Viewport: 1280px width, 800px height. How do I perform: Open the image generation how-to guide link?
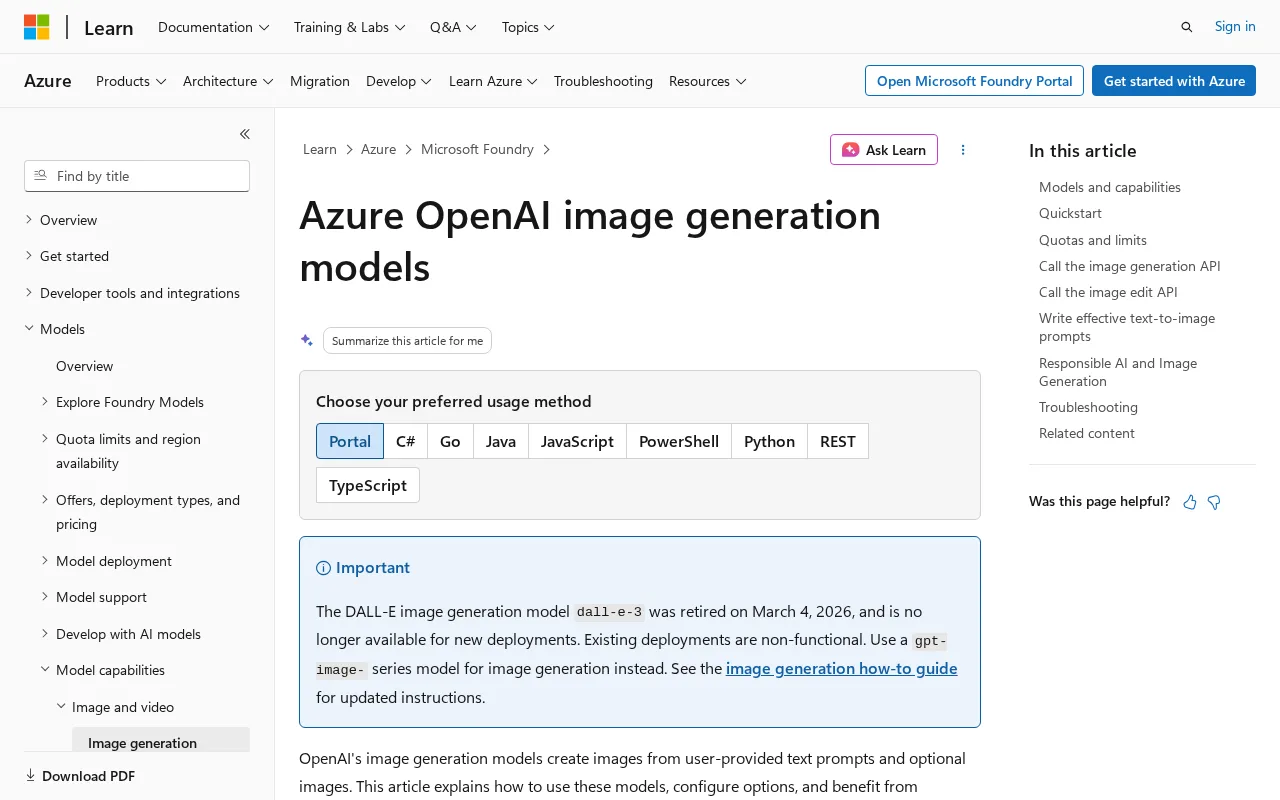pyautogui.click(x=841, y=668)
